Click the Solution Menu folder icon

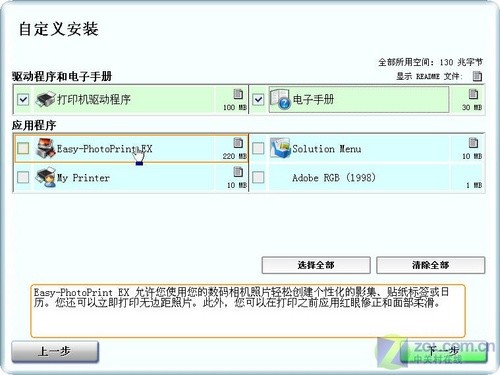click(x=280, y=148)
